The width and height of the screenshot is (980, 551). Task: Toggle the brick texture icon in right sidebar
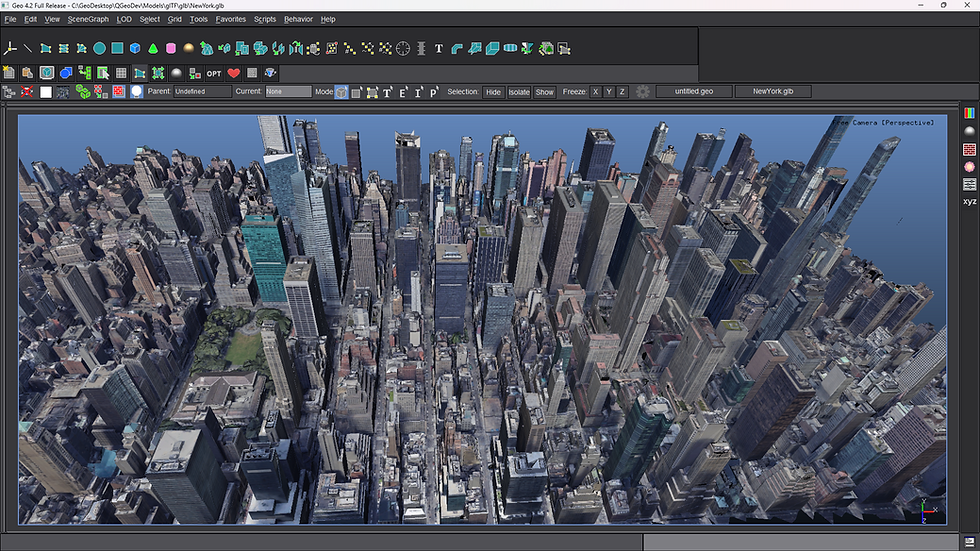click(x=969, y=149)
